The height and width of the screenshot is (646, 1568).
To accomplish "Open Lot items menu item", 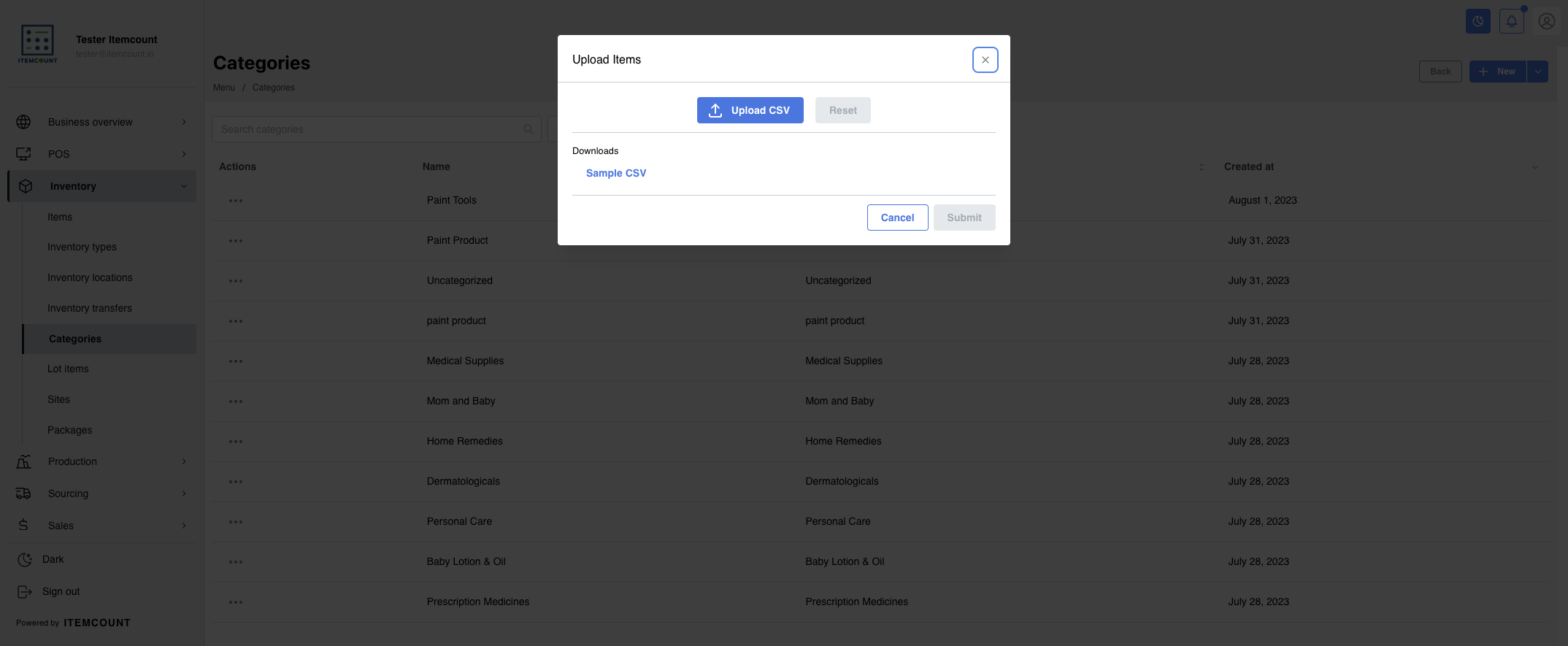I will [x=68, y=369].
